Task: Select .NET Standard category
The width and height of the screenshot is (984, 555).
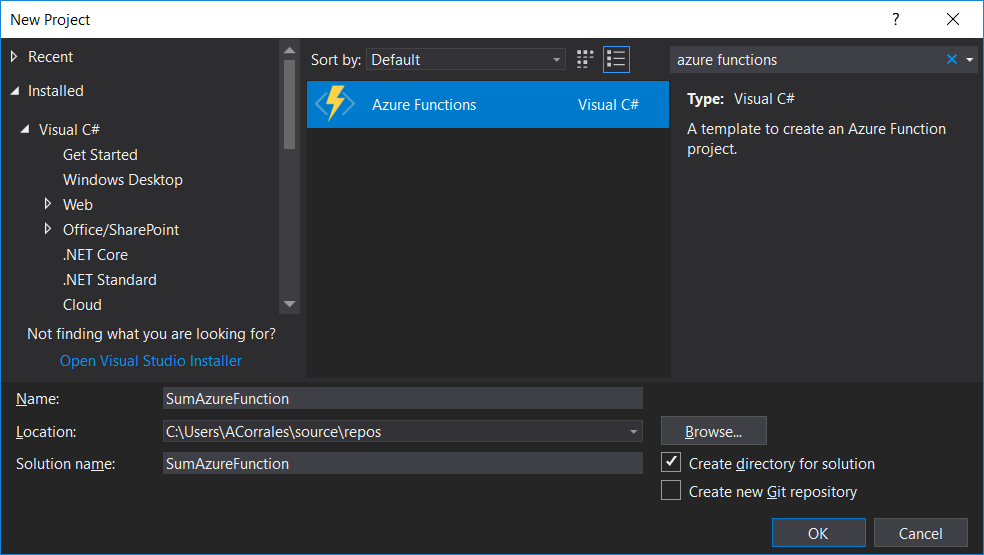Action: (x=110, y=279)
